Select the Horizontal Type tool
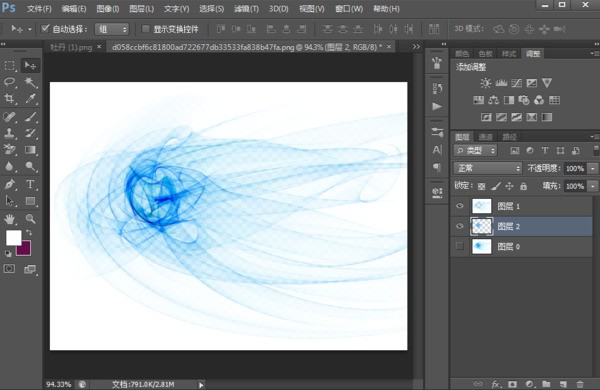 (x=30, y=184)
